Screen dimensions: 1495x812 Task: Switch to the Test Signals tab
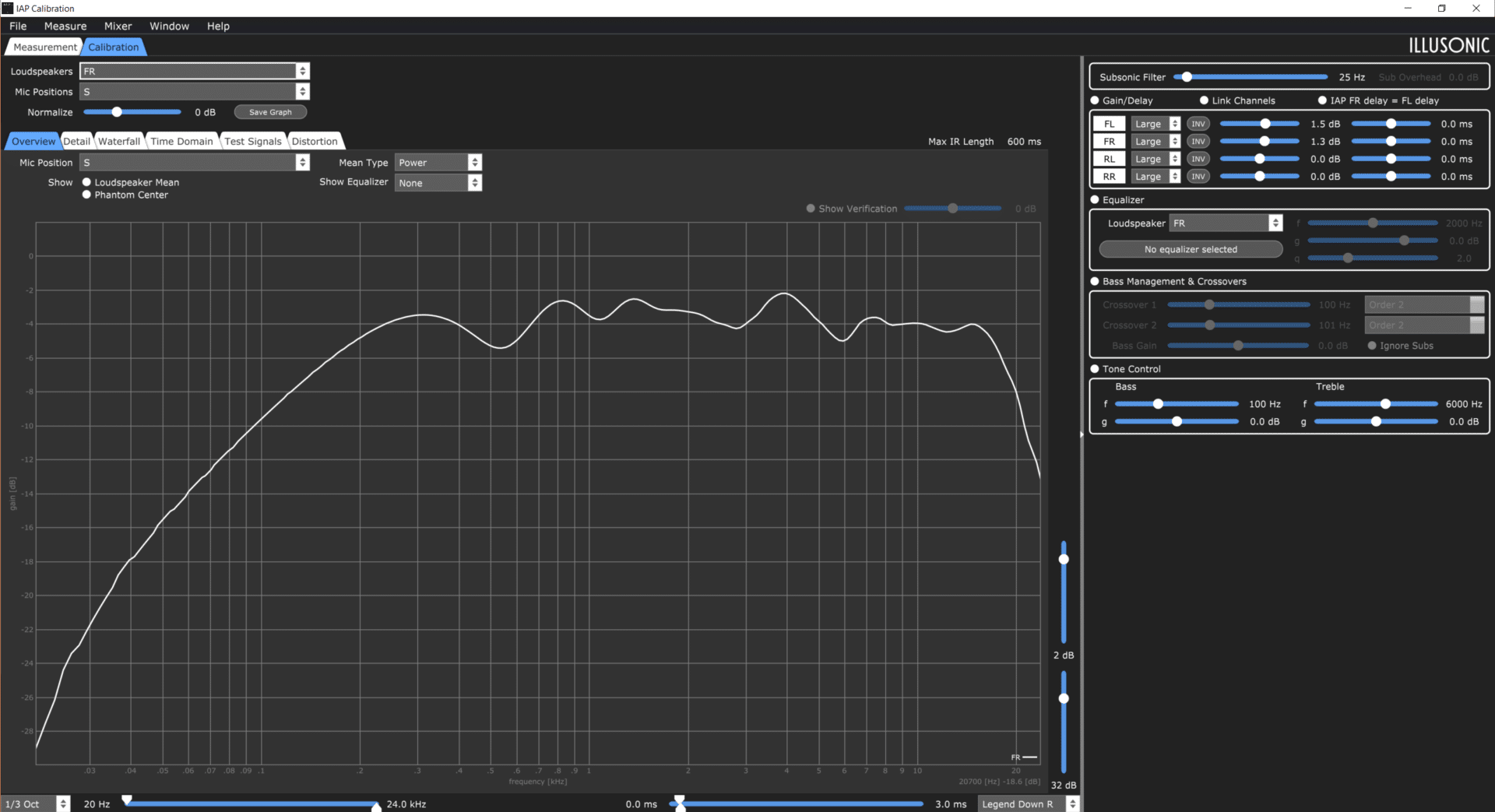tap(253, 141)
